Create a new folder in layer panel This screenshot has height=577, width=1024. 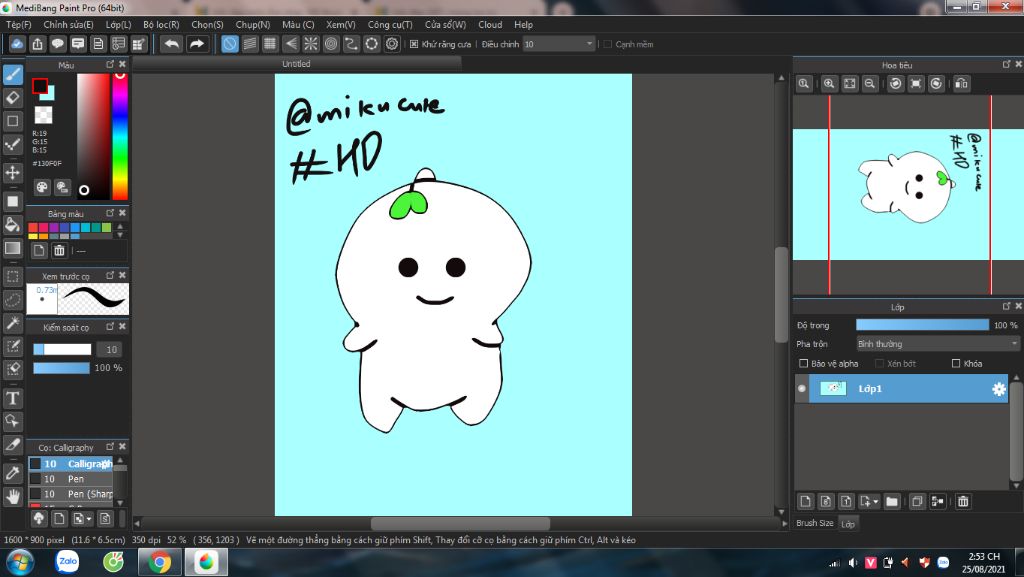pos(892,501)
